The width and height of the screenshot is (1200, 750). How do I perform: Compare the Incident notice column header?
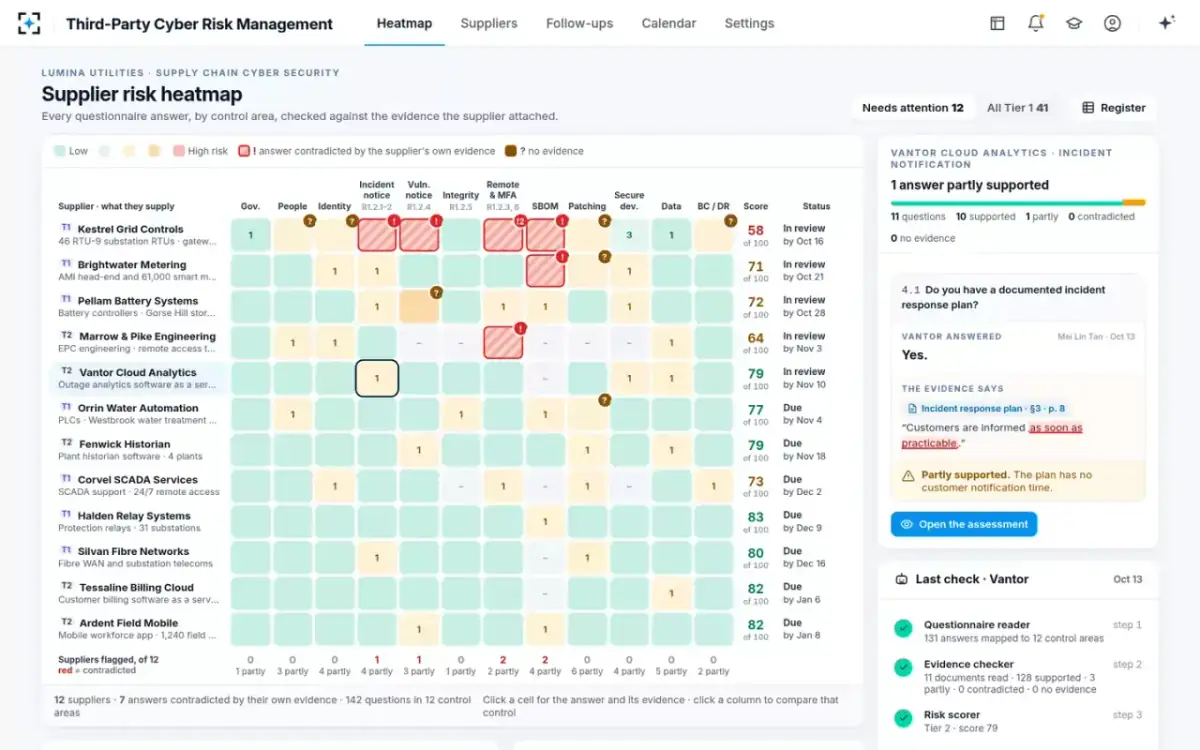pyautogui.click(x=377, y=196)
